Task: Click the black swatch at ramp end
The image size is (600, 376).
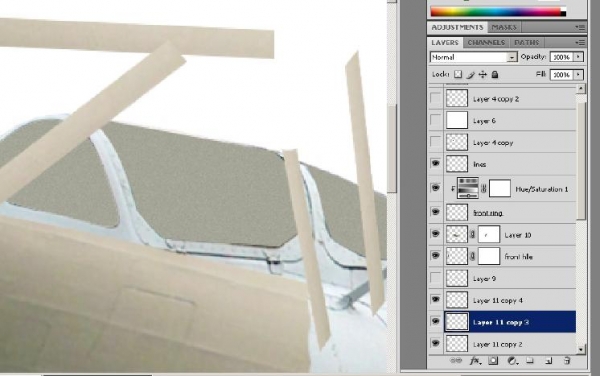Action: [x=563, y=14]
